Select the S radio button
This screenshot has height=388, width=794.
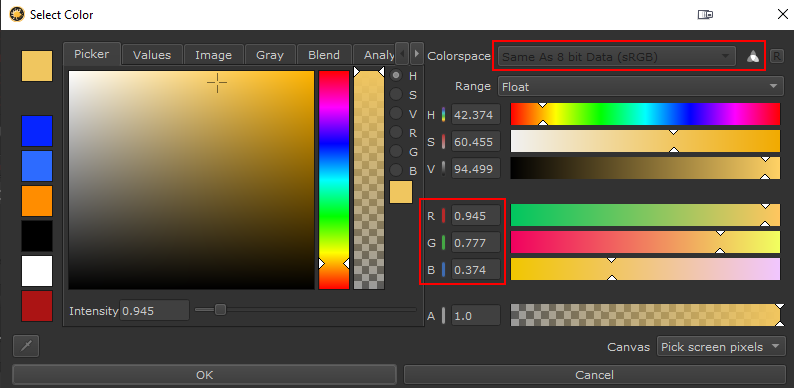click(396, 94)
